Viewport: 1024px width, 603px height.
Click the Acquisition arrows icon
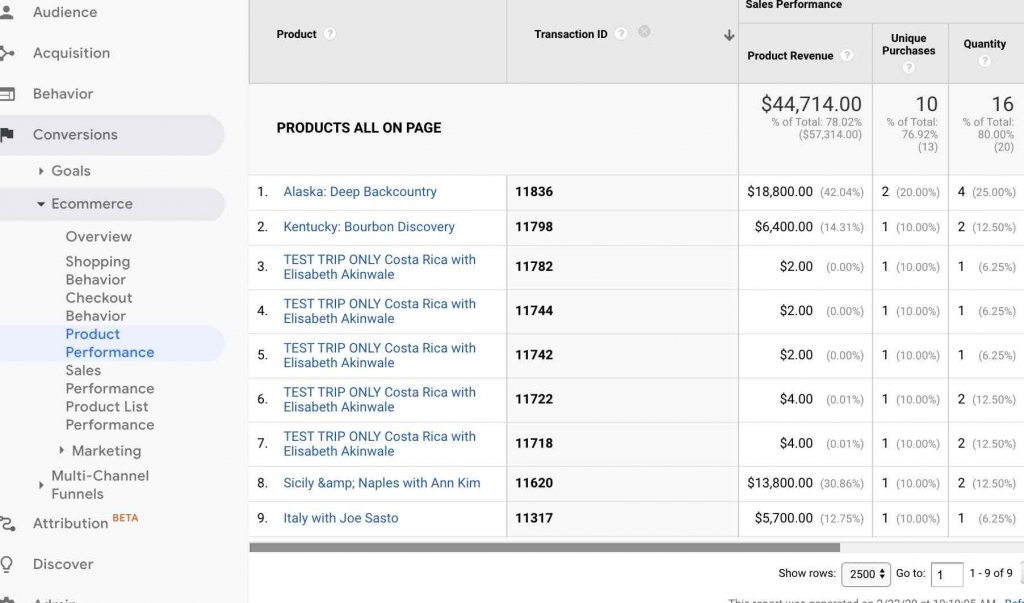click(x=7, y=53)
